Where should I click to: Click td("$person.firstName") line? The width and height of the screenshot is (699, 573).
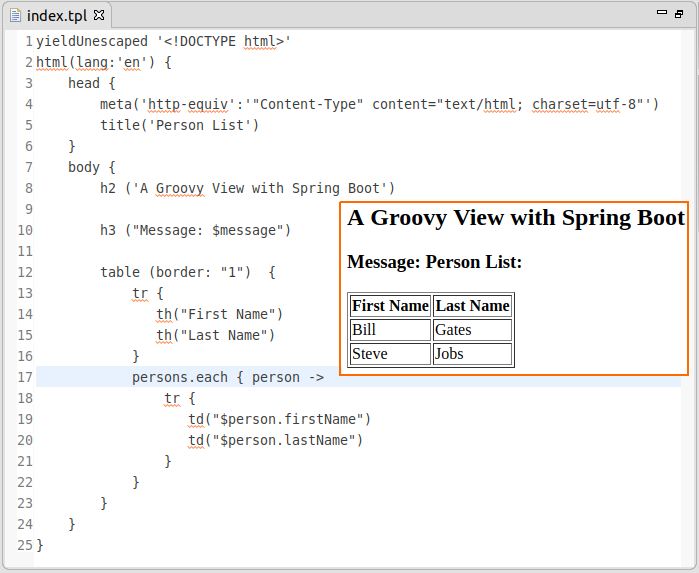tap(279, 419)
